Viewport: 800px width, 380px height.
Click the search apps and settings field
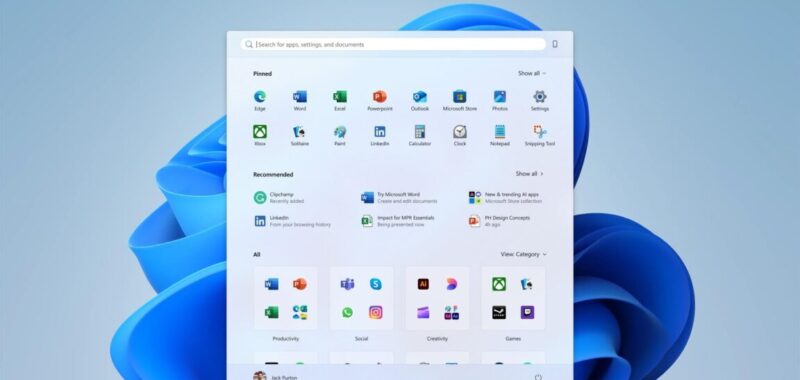pos(393,44)
